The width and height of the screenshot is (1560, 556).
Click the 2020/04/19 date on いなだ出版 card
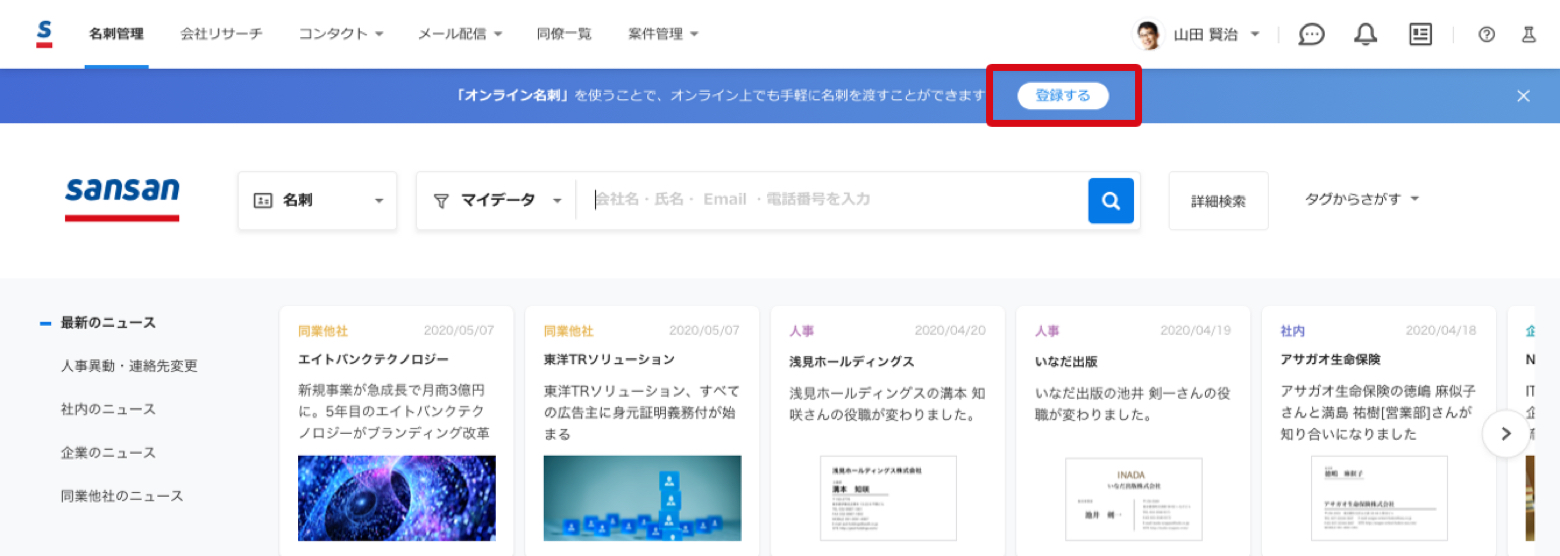click(x=1194, y=330)
